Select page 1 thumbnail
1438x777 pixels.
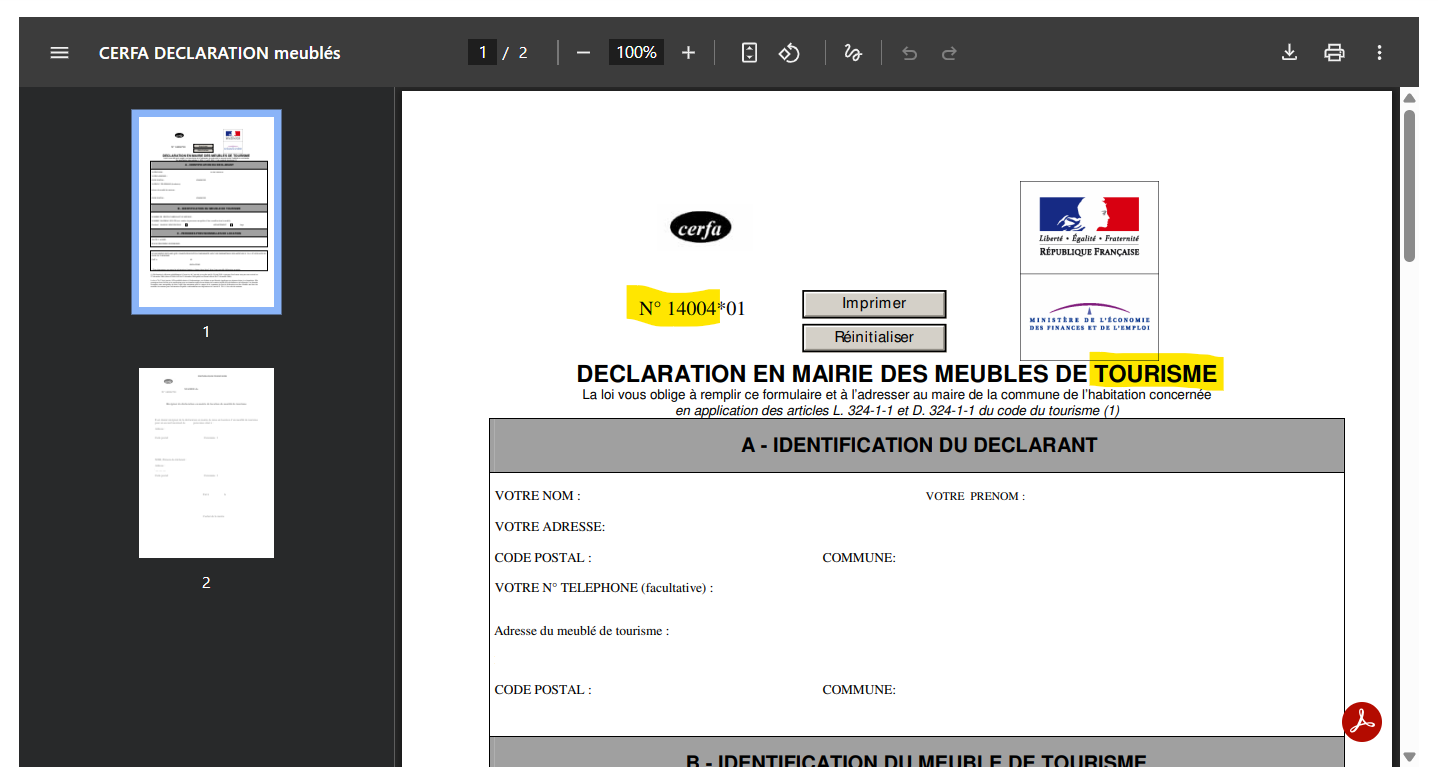pyautogui.click(x=206, y=212)
